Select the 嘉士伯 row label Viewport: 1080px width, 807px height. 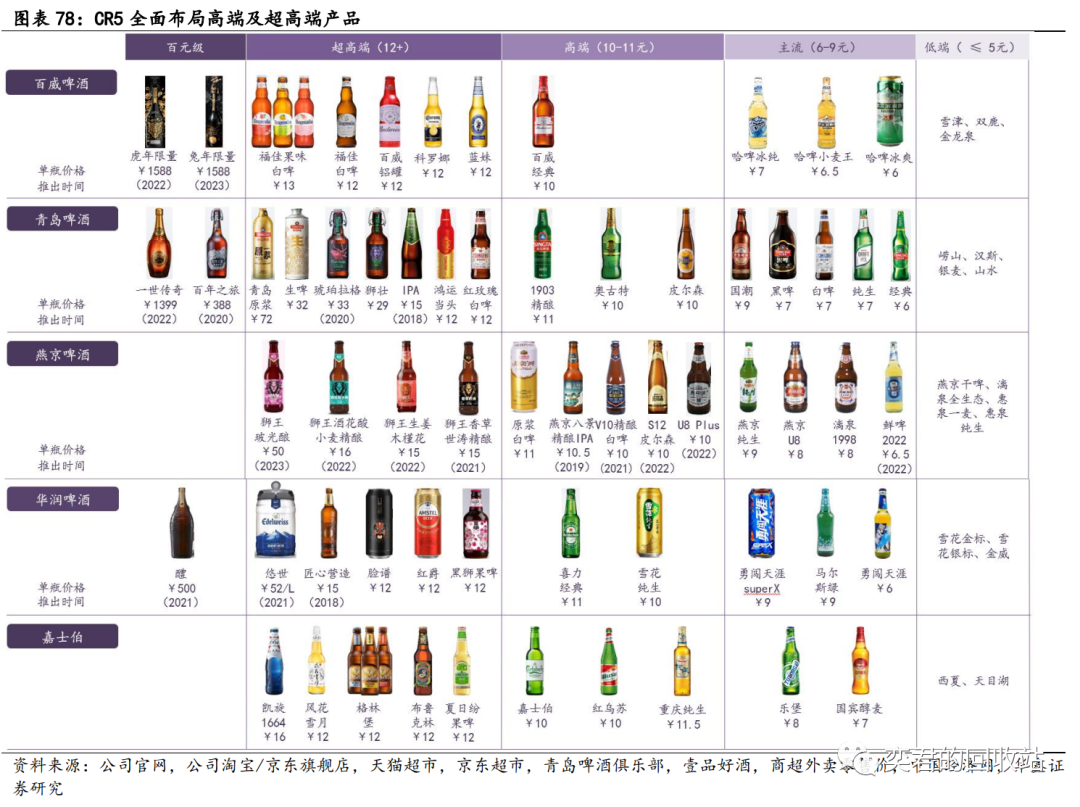[x=63, y=636]
